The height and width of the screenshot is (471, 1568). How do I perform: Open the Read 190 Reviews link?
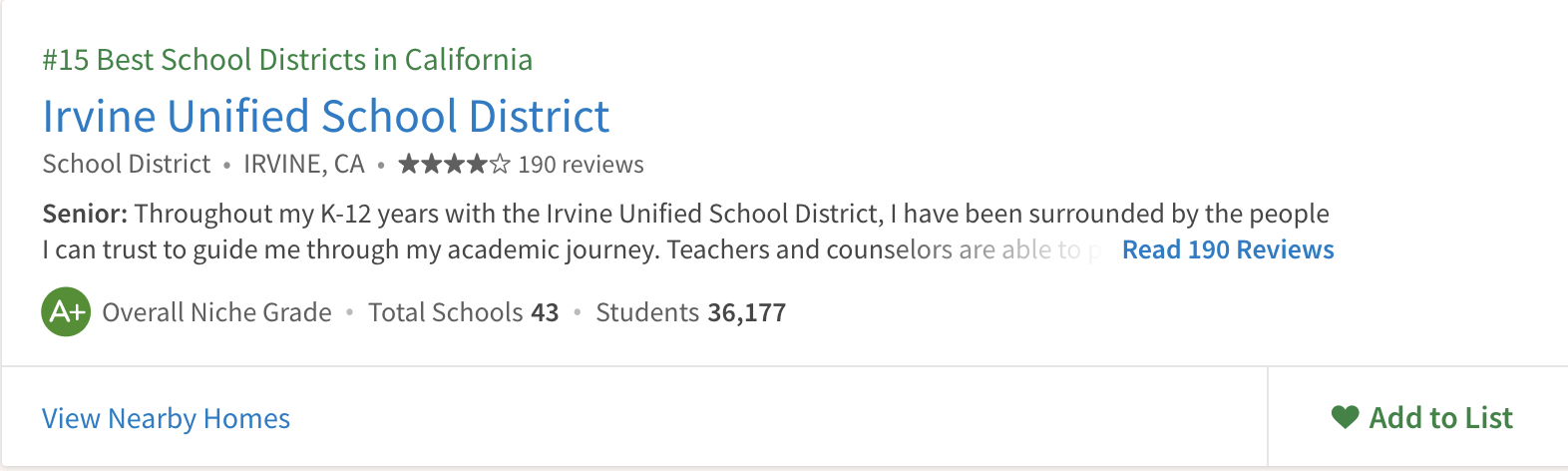(1228, 249)
